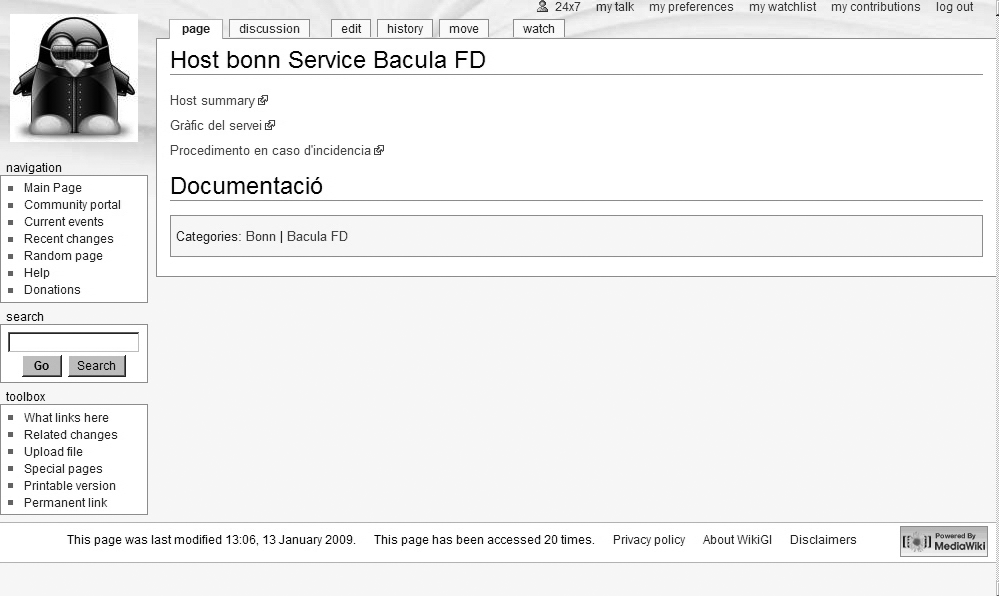Screen dimensions: 999x596
Task: Open the edit tab
Action: (x=351, y=29)
